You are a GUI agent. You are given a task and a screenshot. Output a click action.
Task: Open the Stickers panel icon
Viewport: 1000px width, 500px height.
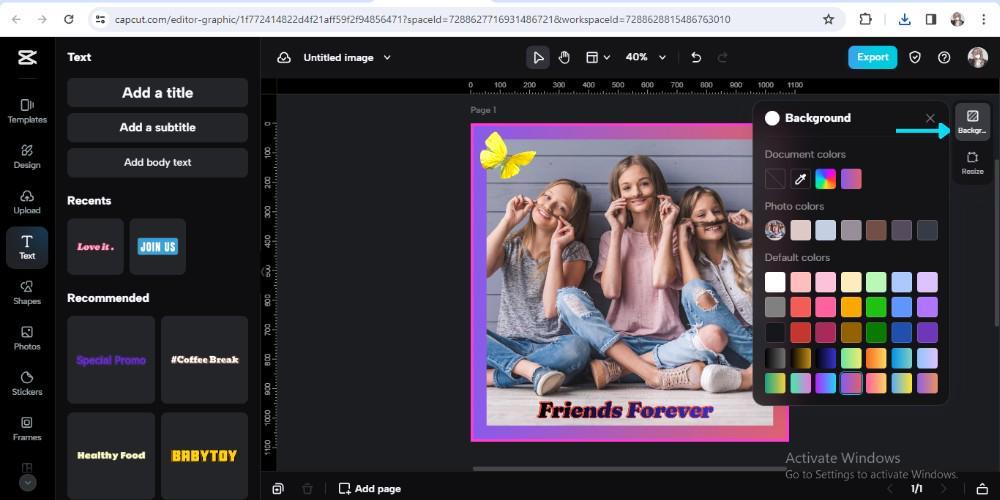click(27, 383)
